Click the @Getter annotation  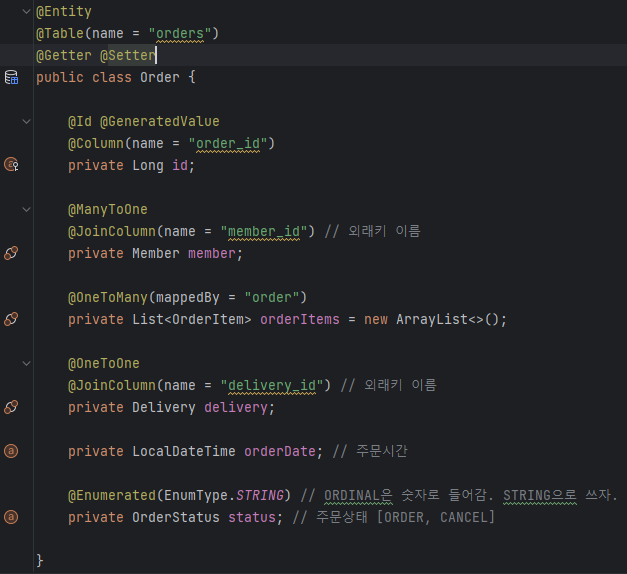tap(64, 55)
